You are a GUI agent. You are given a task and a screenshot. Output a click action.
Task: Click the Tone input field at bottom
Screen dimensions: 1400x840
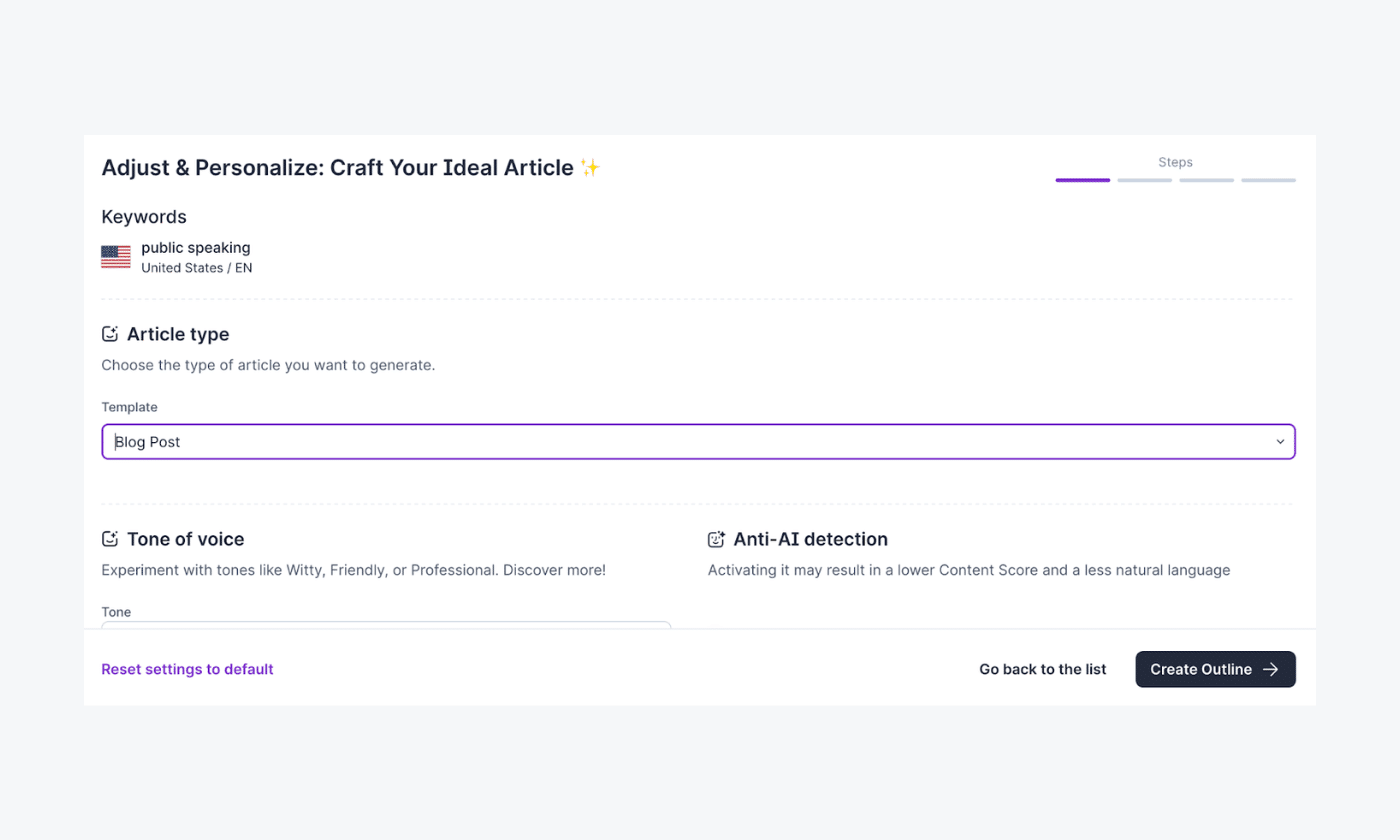click(x=386, y=626)
